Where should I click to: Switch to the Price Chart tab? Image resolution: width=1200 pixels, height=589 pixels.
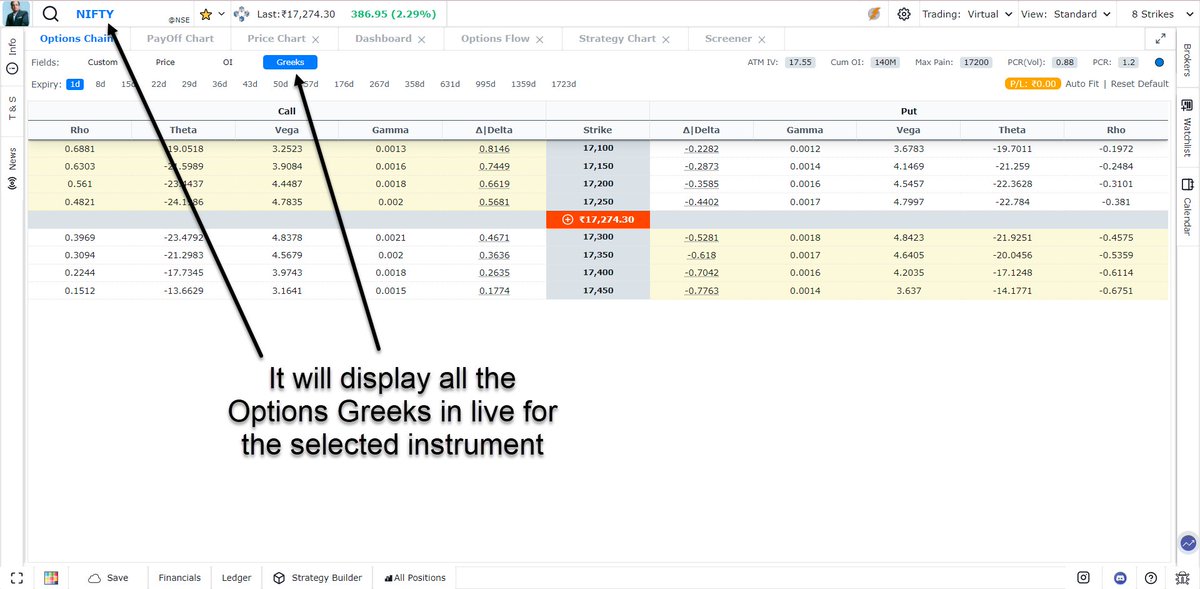point(276,39)
